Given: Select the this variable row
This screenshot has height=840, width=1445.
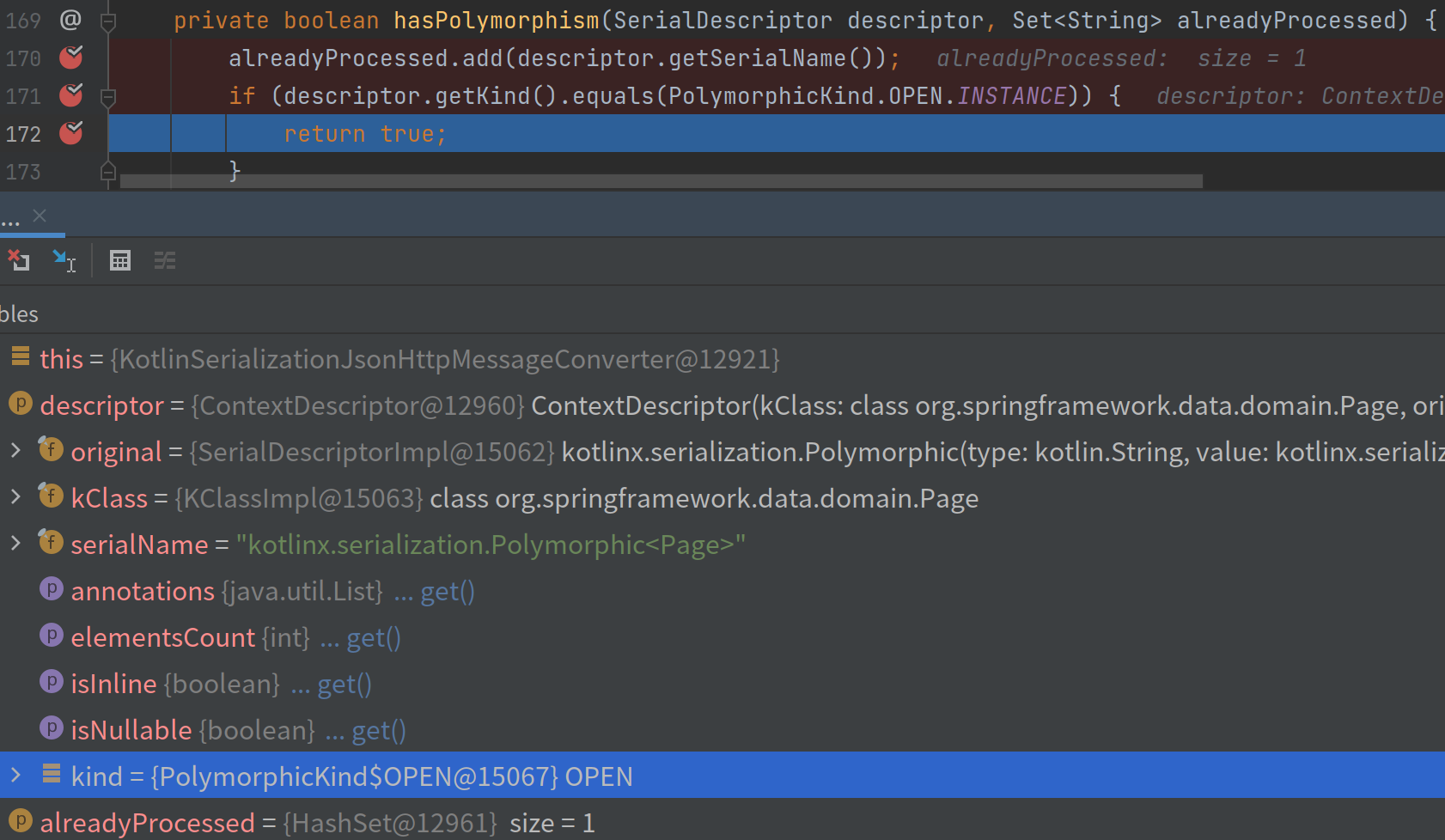Looking at the screenshot, I should point(722,359).
